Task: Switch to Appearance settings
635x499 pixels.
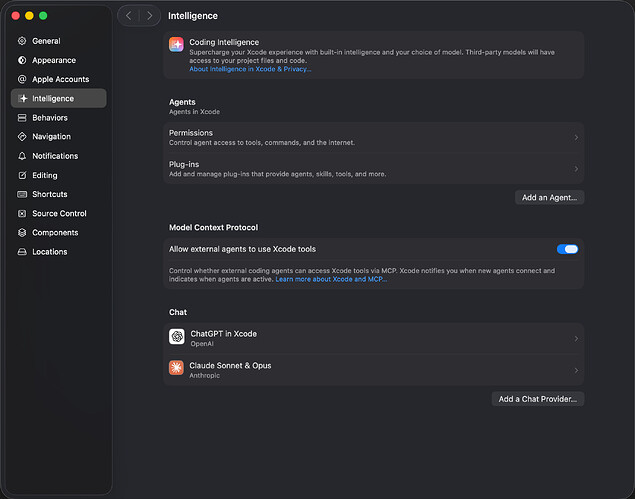Action: pos(59,60)
